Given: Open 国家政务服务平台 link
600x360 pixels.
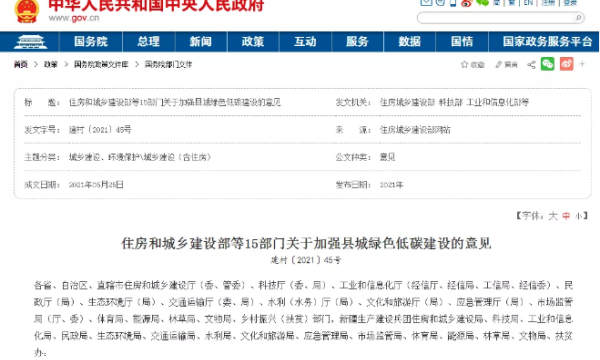Looking at the screenshot, I should 547,42.
